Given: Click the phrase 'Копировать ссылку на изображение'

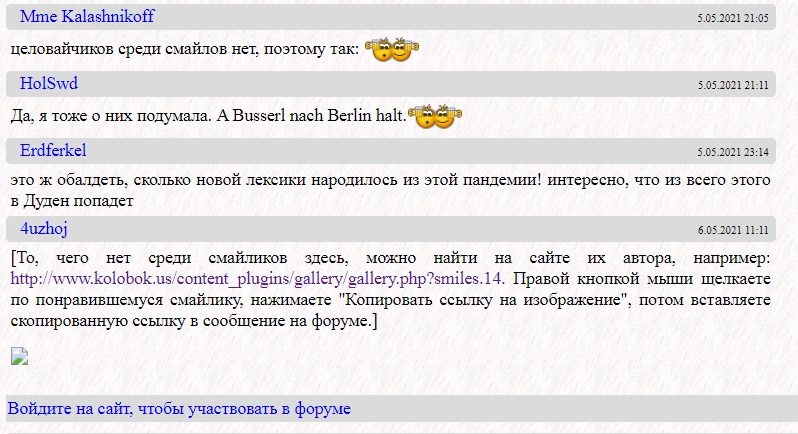Looking at the screenshot, I should [x=482, y=300].
